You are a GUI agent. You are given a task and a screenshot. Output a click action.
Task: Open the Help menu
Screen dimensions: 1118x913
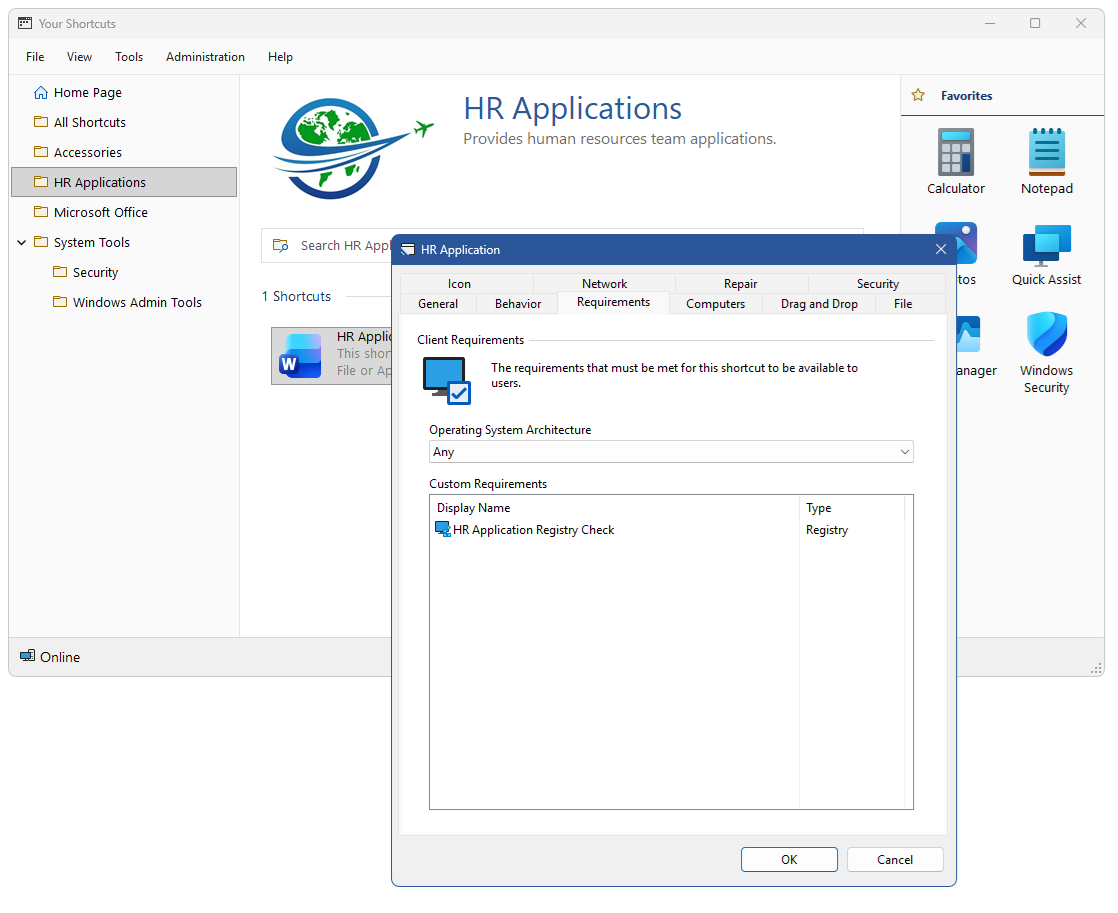(280, 57)
